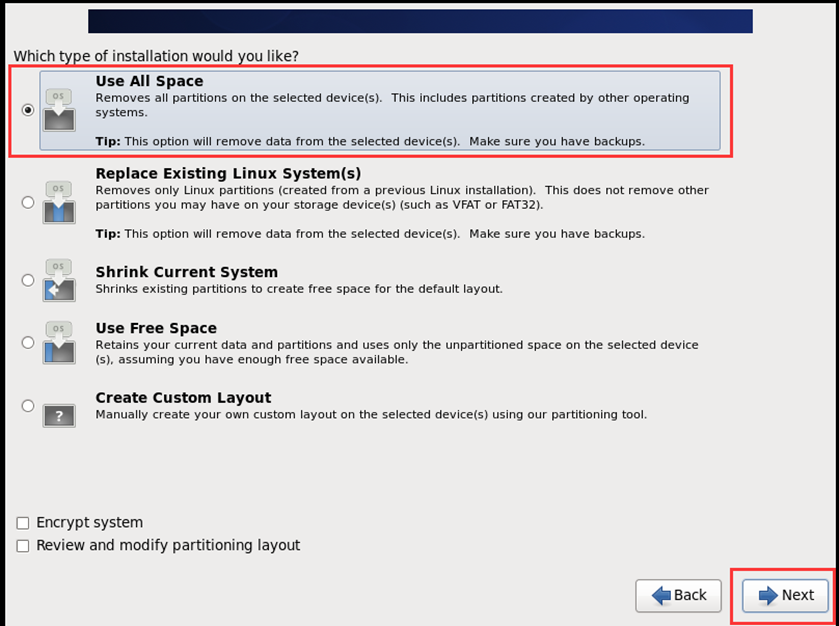Image resolution: width=839 pixels, height=626 pixels.
Task: Click the Use All Space heading
Action: [149, 81]
